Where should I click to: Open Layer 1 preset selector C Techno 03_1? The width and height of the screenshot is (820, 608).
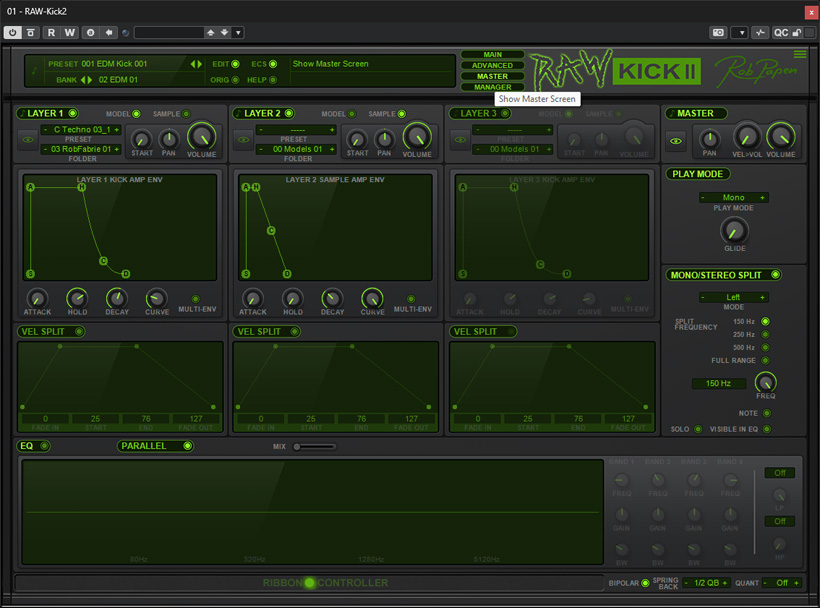click(x=82, y=129)
